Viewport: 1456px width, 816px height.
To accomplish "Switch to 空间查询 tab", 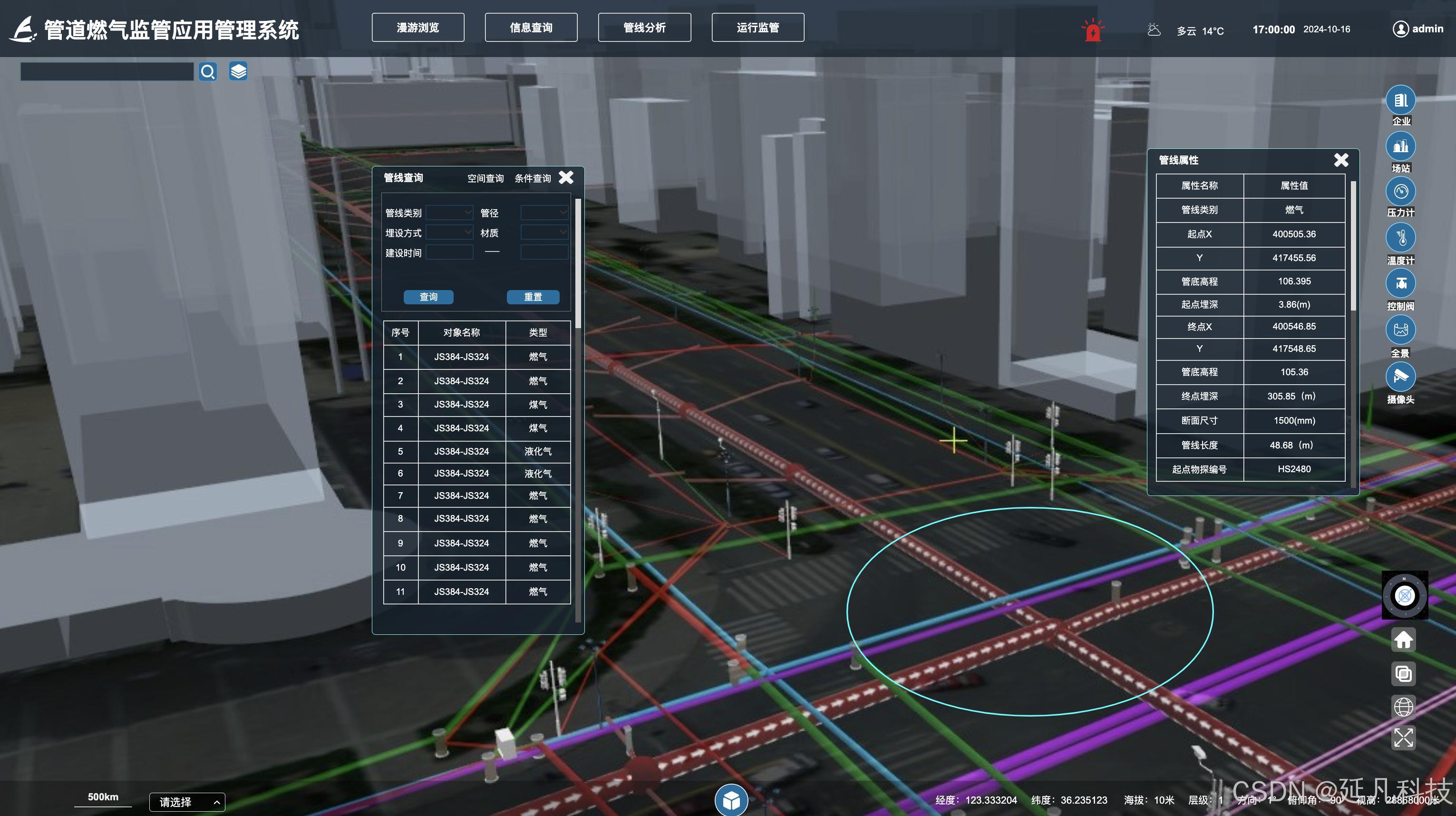I will click(x=485, y=179).
